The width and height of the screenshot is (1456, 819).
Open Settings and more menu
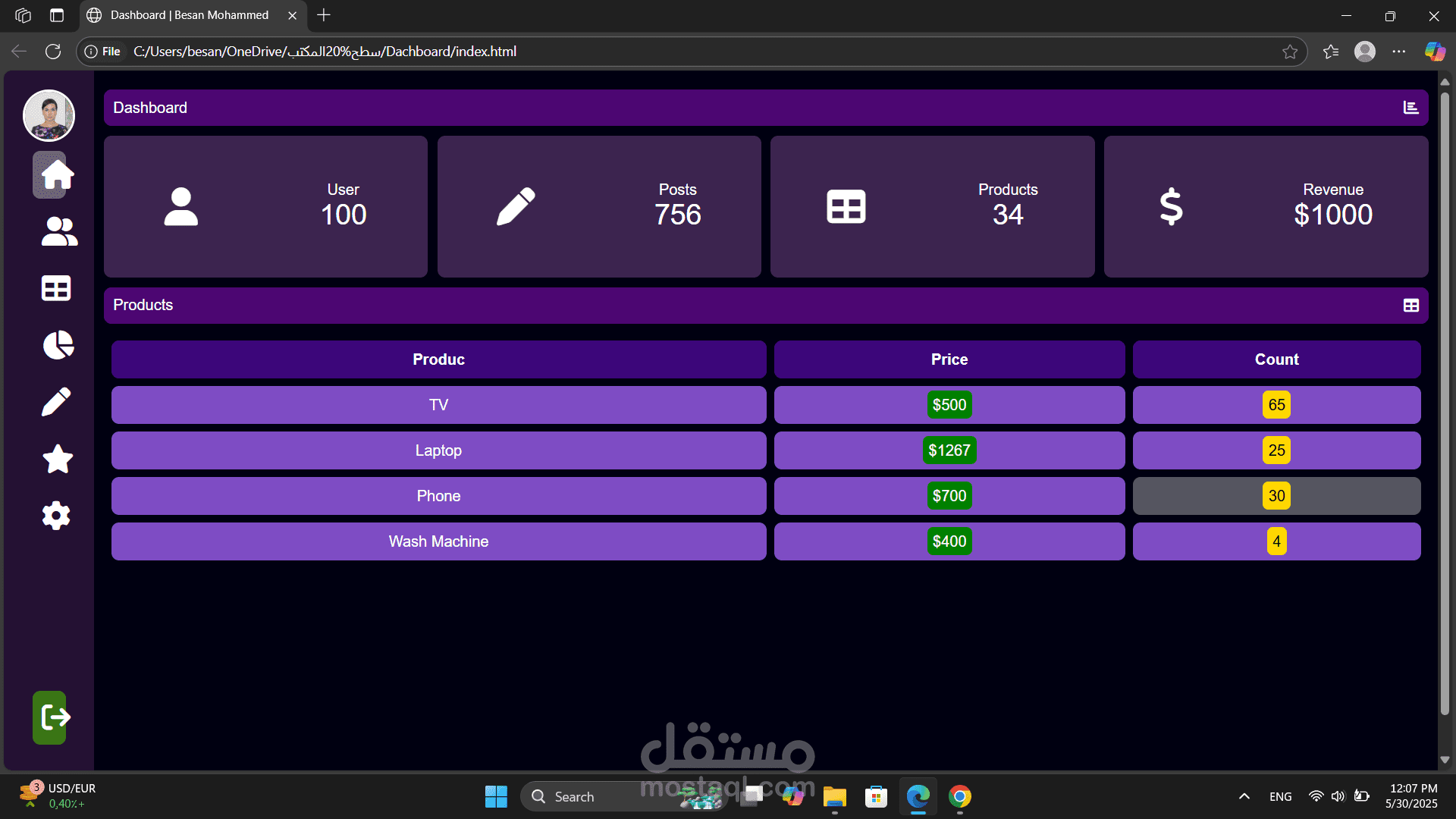(x=1399, y=52)
